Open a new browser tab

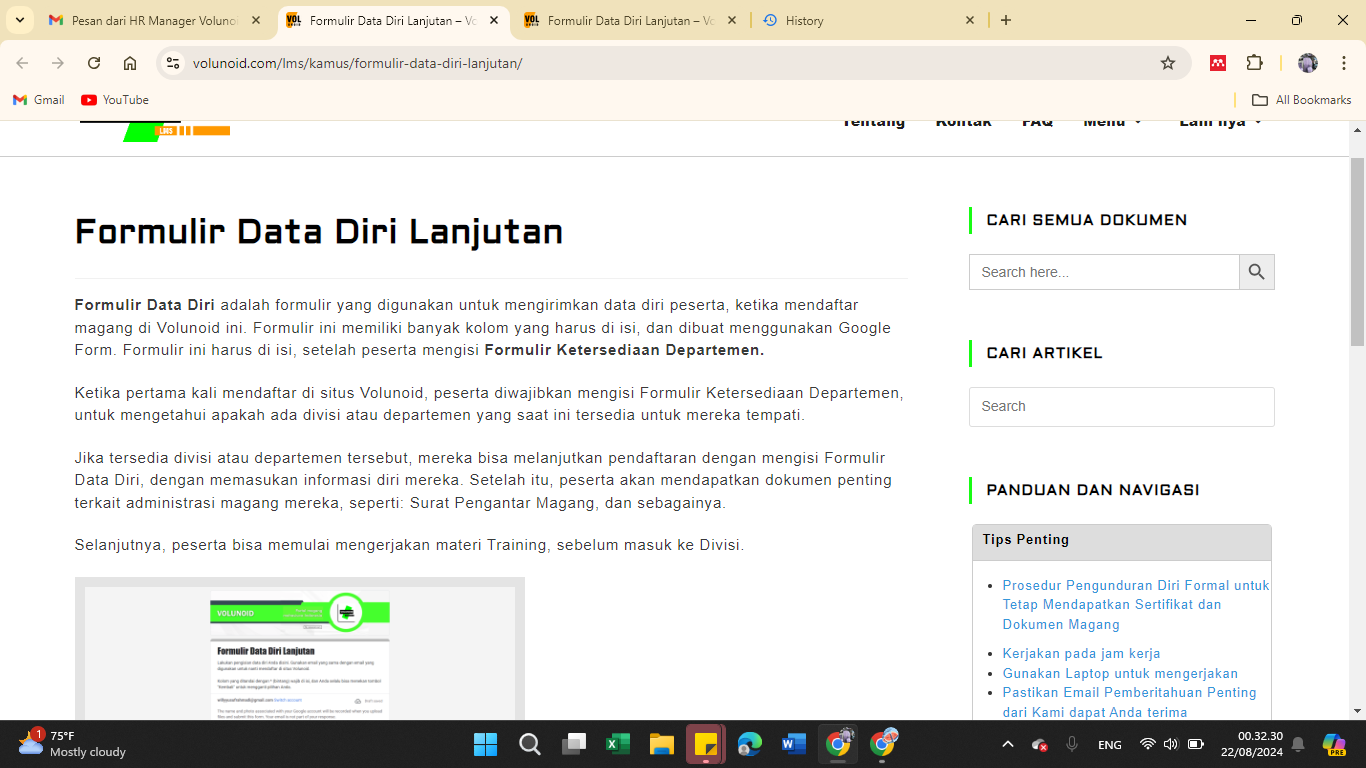tap(1006, 20)
